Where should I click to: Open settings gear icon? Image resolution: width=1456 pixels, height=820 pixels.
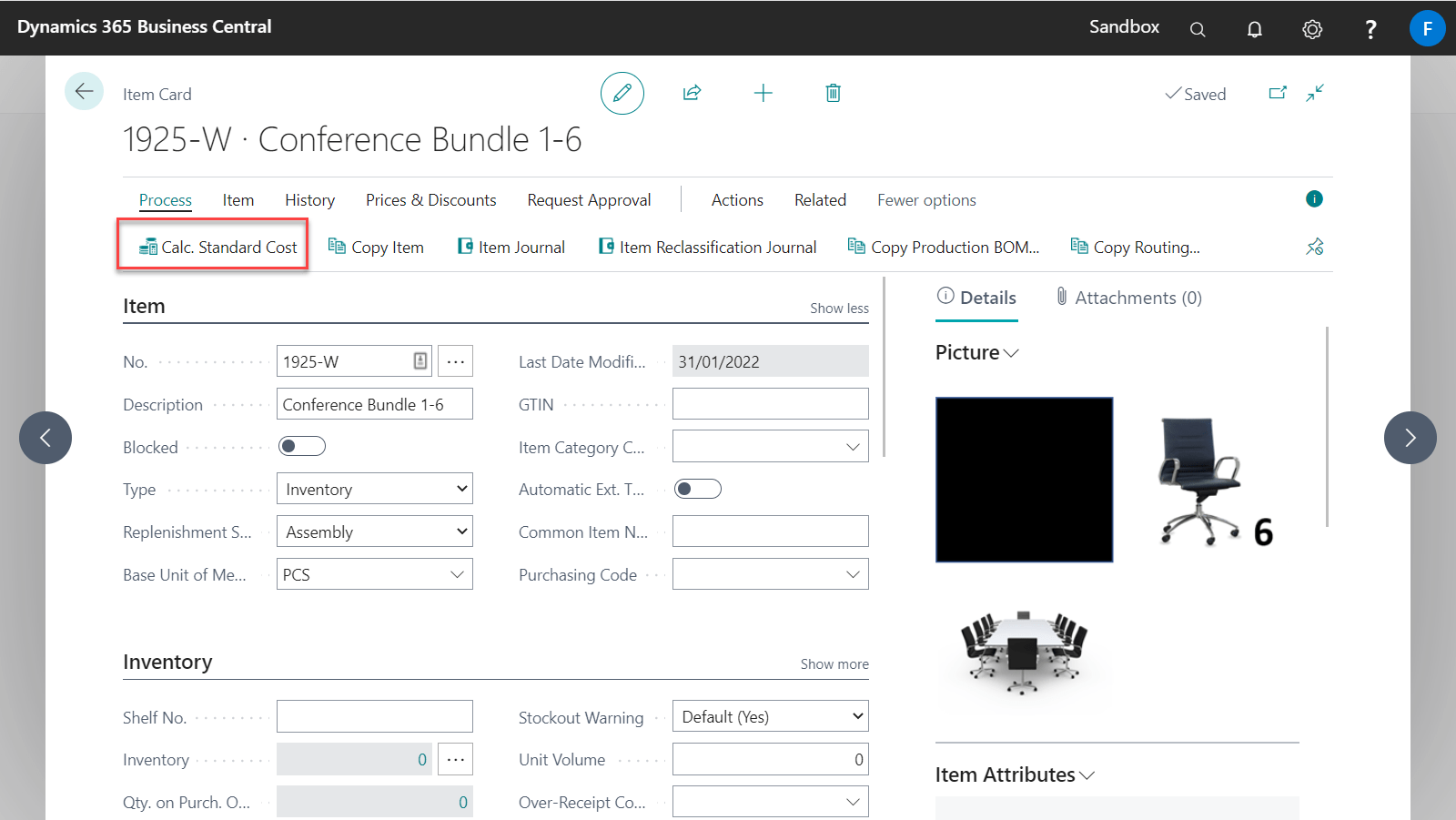pyautogui.click(x=1311, y=29)
